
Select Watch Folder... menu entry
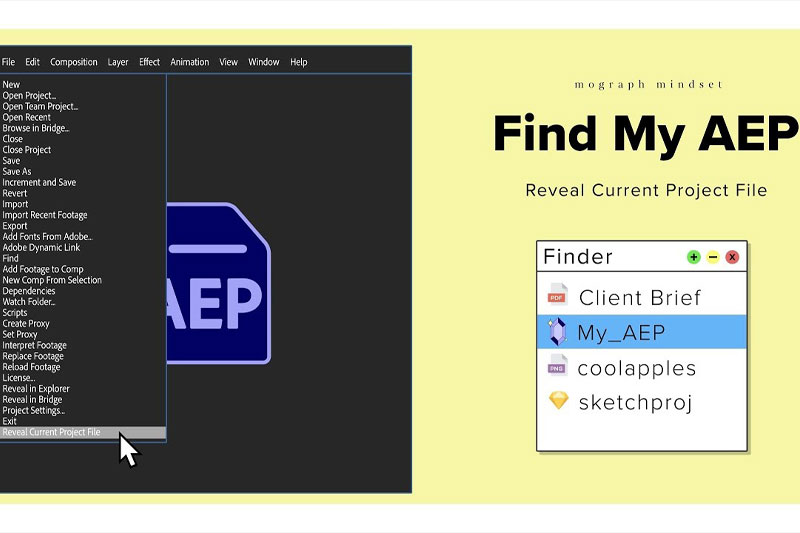pos(29,302)
